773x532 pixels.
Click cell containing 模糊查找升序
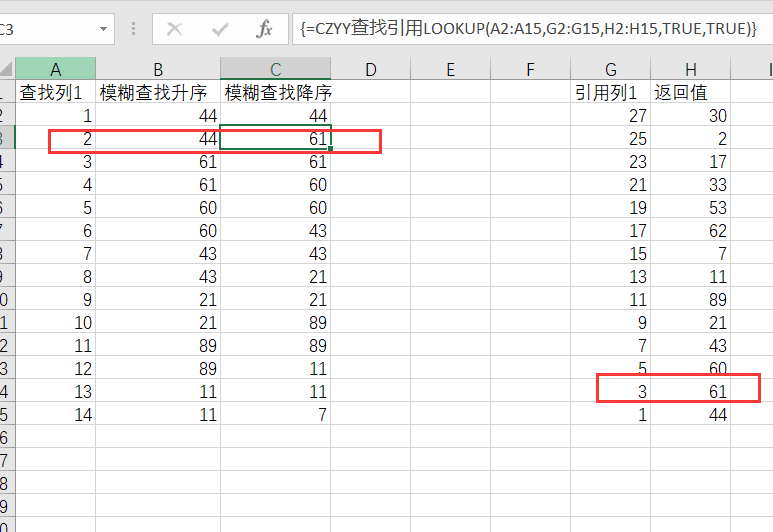158,92
